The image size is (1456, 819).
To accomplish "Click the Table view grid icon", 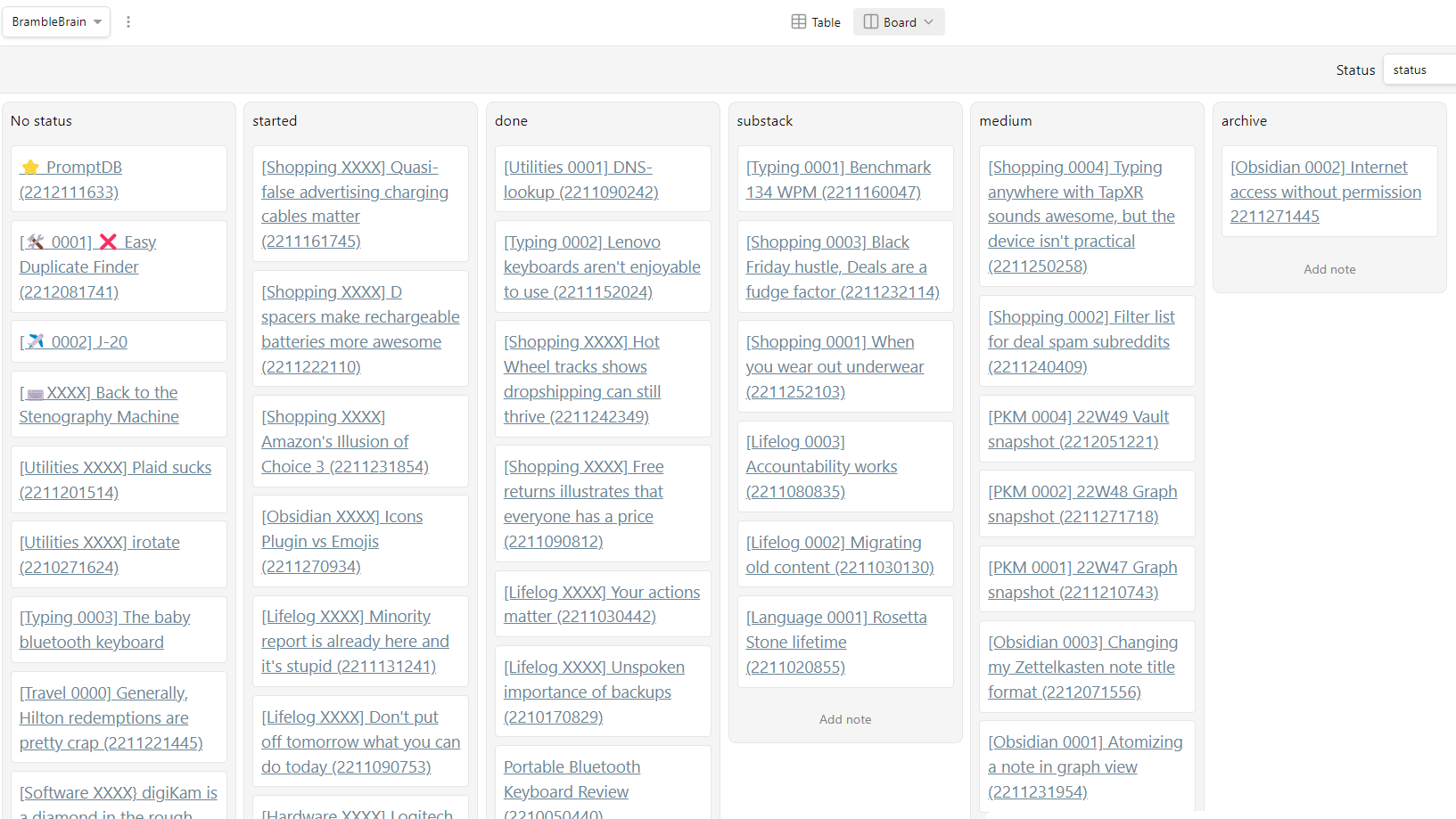I will (799, 22).
